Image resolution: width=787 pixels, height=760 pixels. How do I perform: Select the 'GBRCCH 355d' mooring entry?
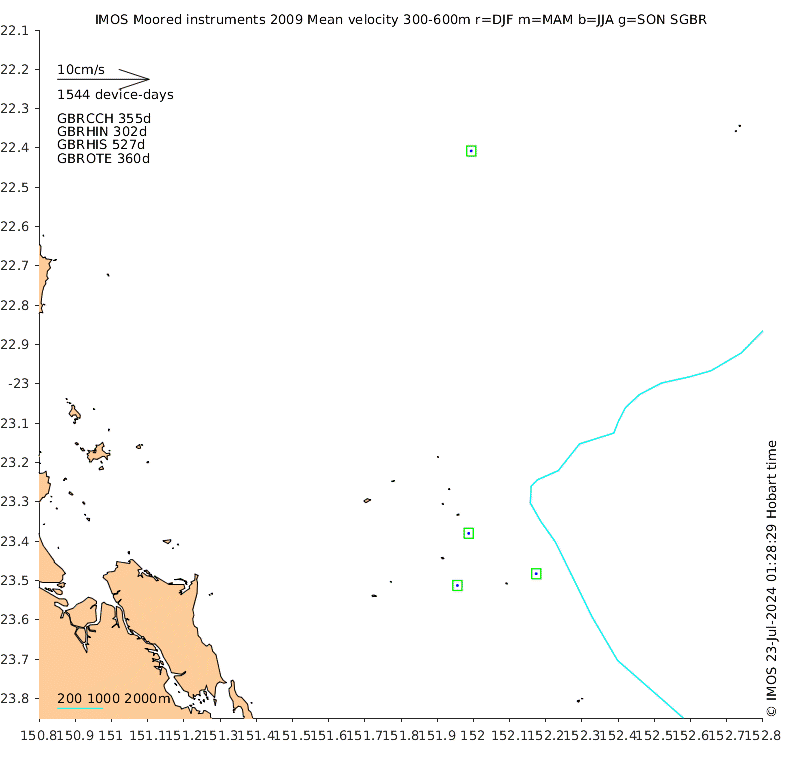[x=104, y=118]
